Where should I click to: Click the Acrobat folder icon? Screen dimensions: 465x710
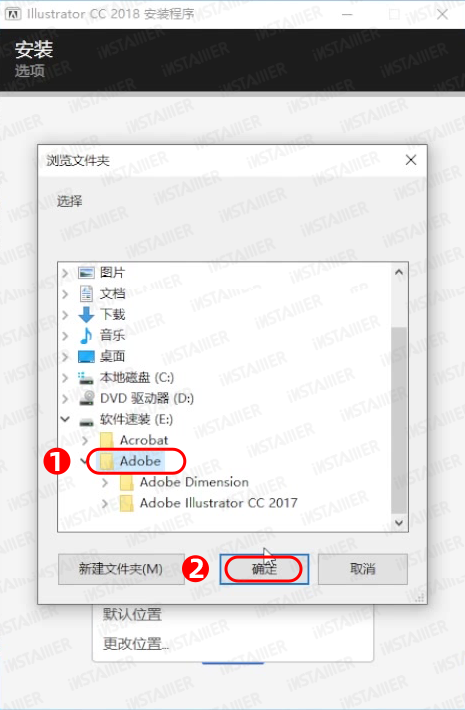coord(106,440)
